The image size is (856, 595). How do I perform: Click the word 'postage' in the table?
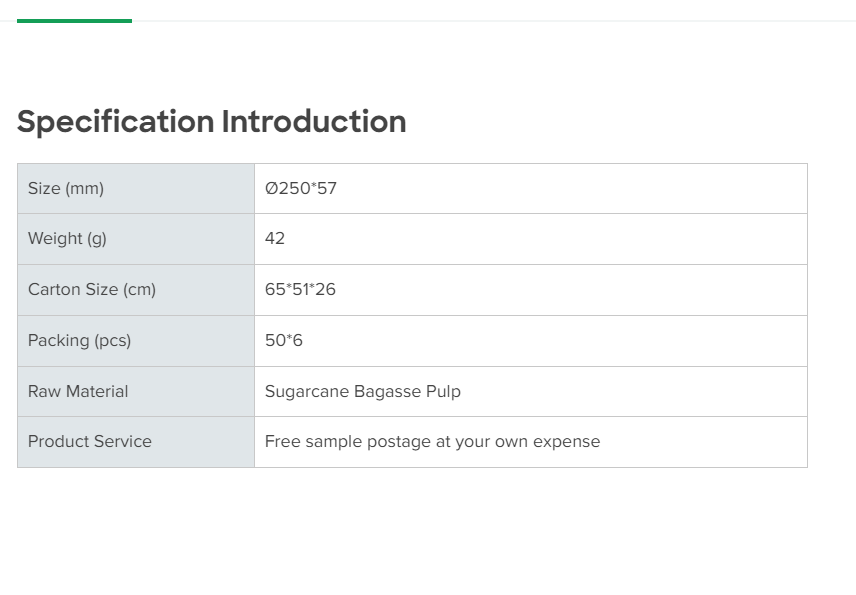coord(397,442)
